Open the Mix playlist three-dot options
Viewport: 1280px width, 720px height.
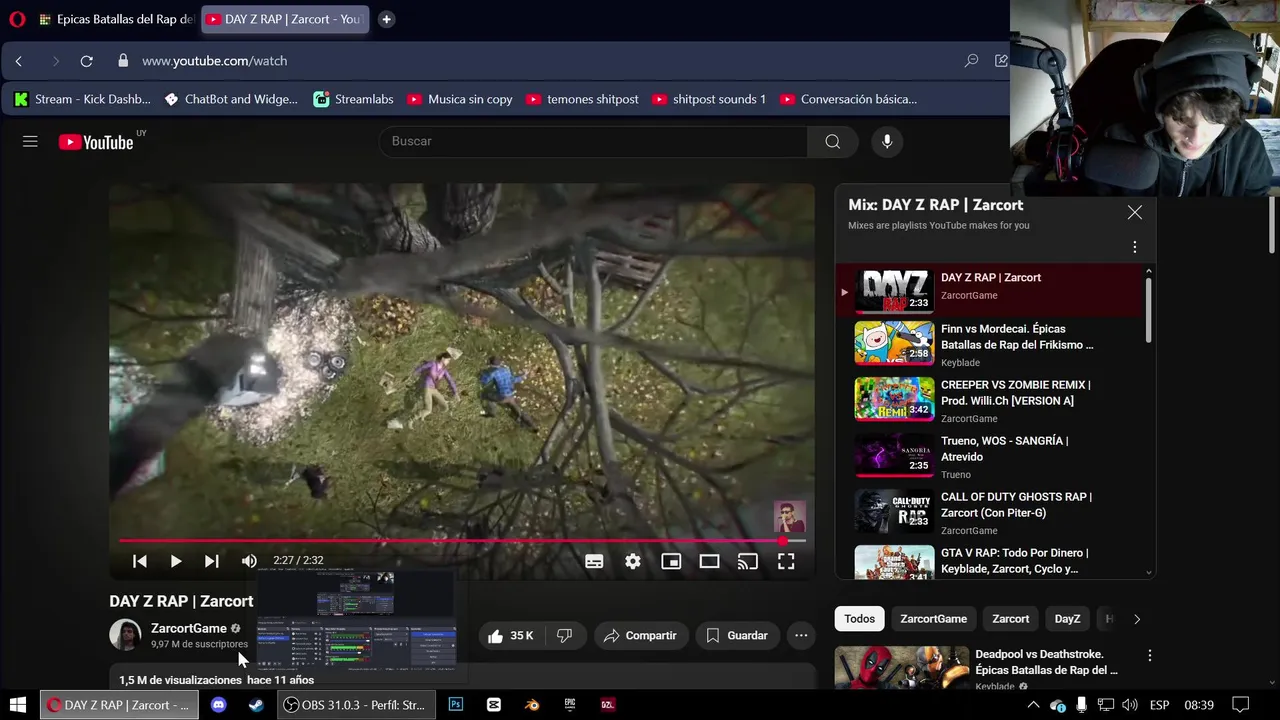pyautogui.click(x=1134, y=247)
